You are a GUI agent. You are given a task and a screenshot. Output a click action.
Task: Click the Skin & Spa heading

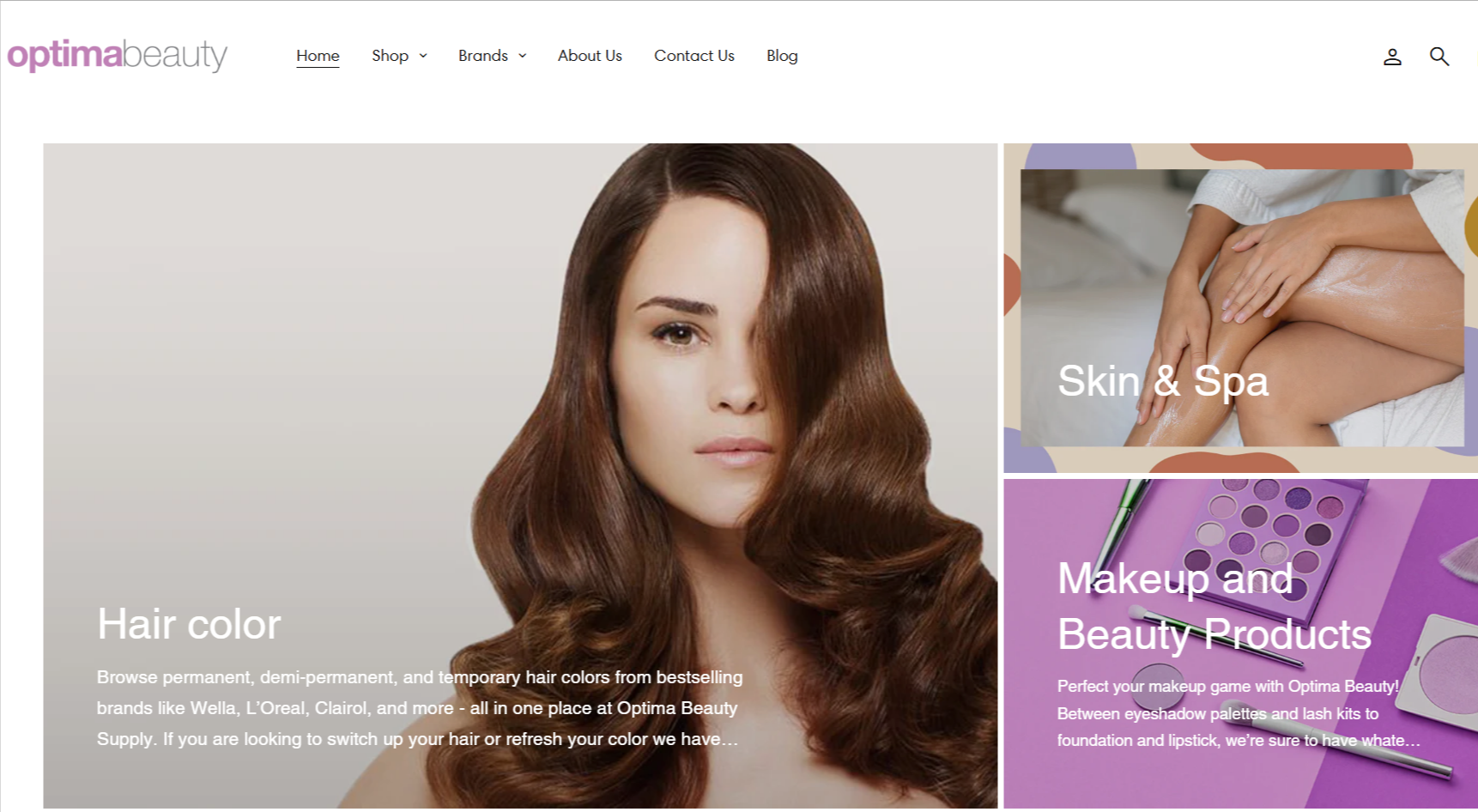click(1163, 381)
